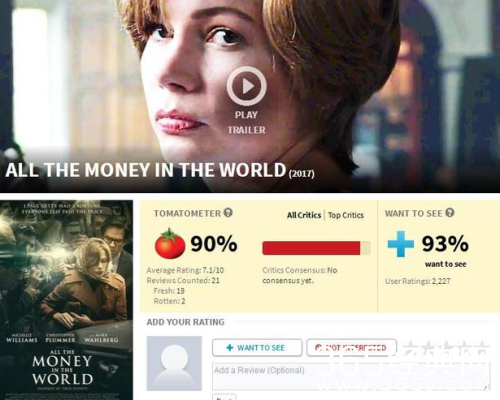Click the PLAY TRAILER text label

click(x=246, y=122)
